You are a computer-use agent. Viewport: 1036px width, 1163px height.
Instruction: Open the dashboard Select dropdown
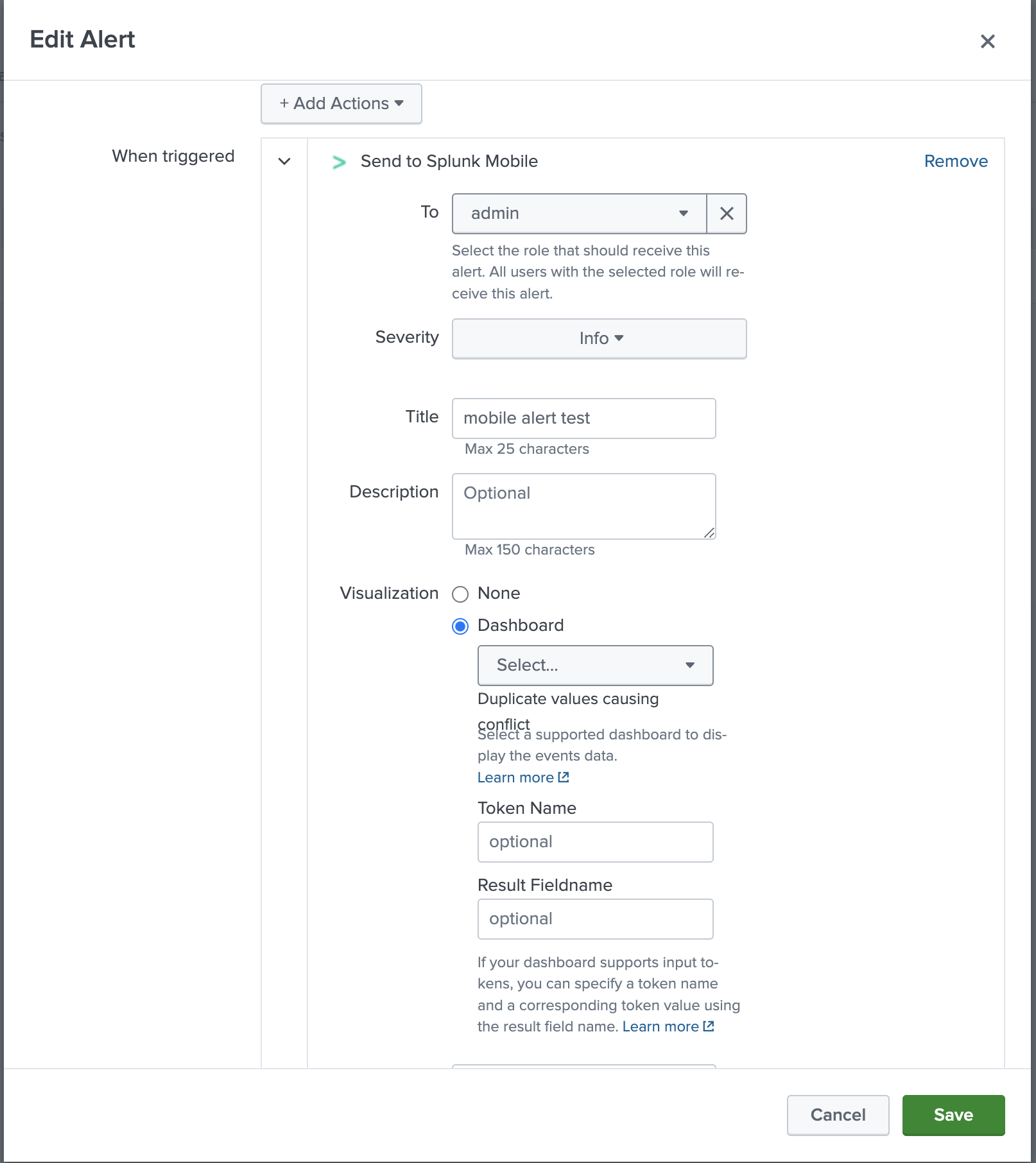595,665
